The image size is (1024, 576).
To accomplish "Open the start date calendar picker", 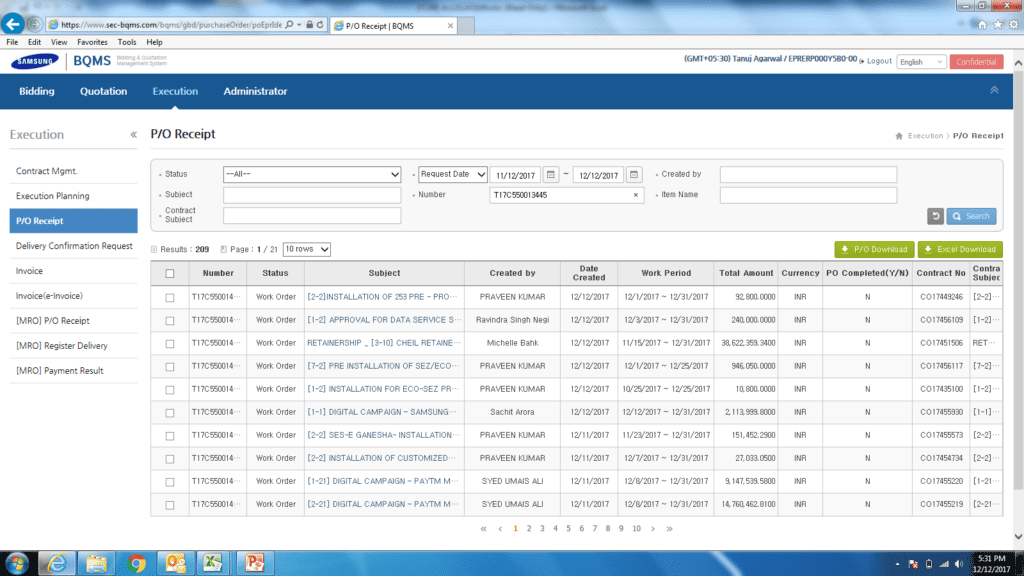I will point(551,173).
